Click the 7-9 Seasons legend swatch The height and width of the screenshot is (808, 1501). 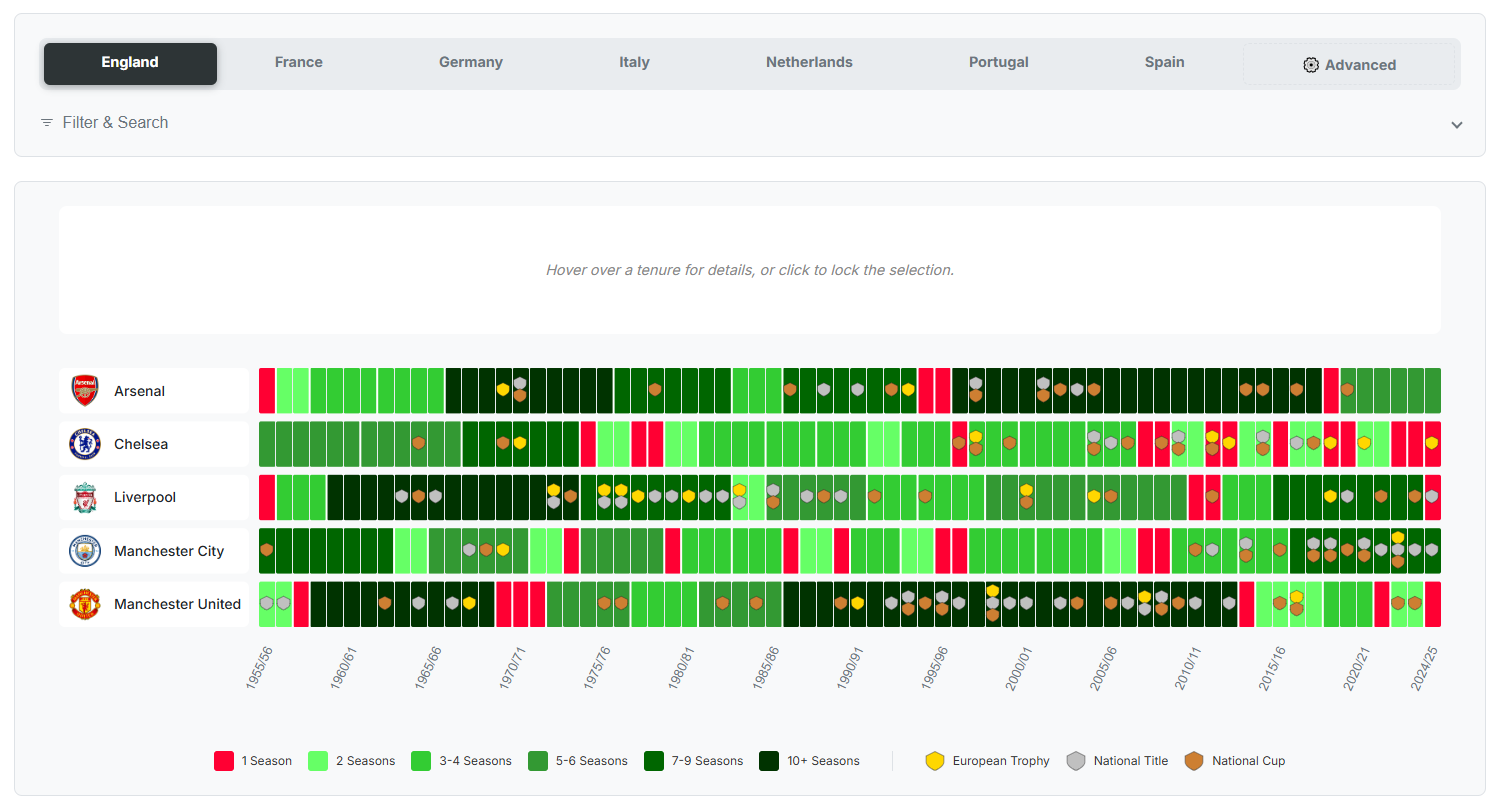coord(654,761)
